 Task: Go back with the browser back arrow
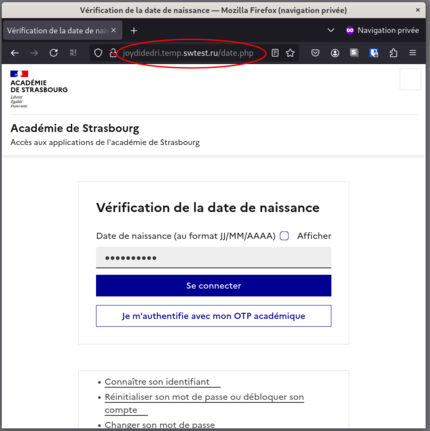15,53
